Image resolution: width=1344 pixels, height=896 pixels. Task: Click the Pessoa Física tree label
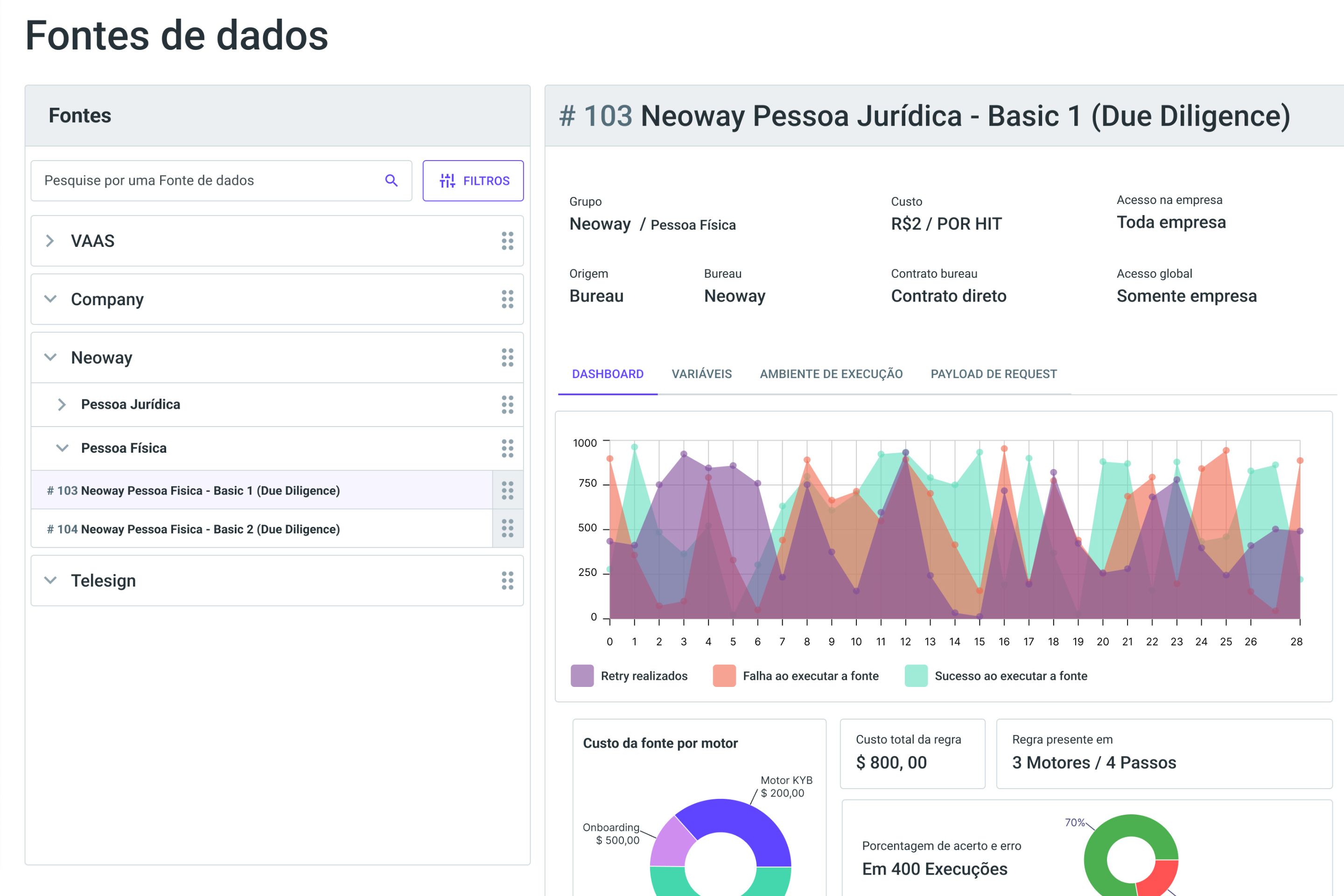(x=124, y=448)
